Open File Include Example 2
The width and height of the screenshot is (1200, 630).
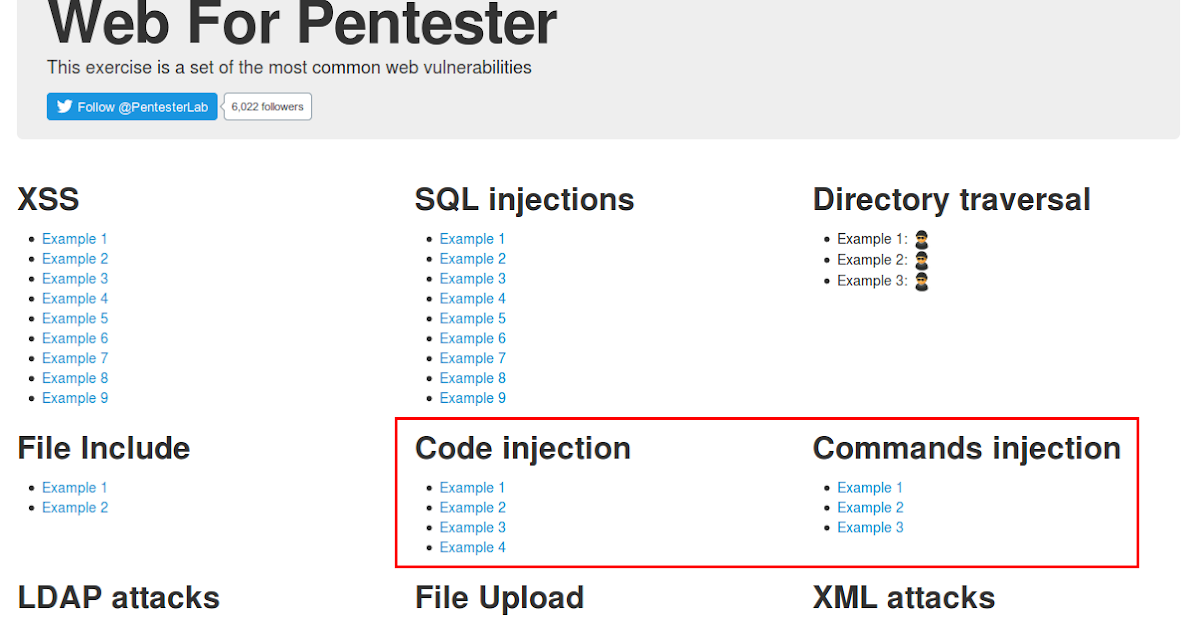coord(75,507)
